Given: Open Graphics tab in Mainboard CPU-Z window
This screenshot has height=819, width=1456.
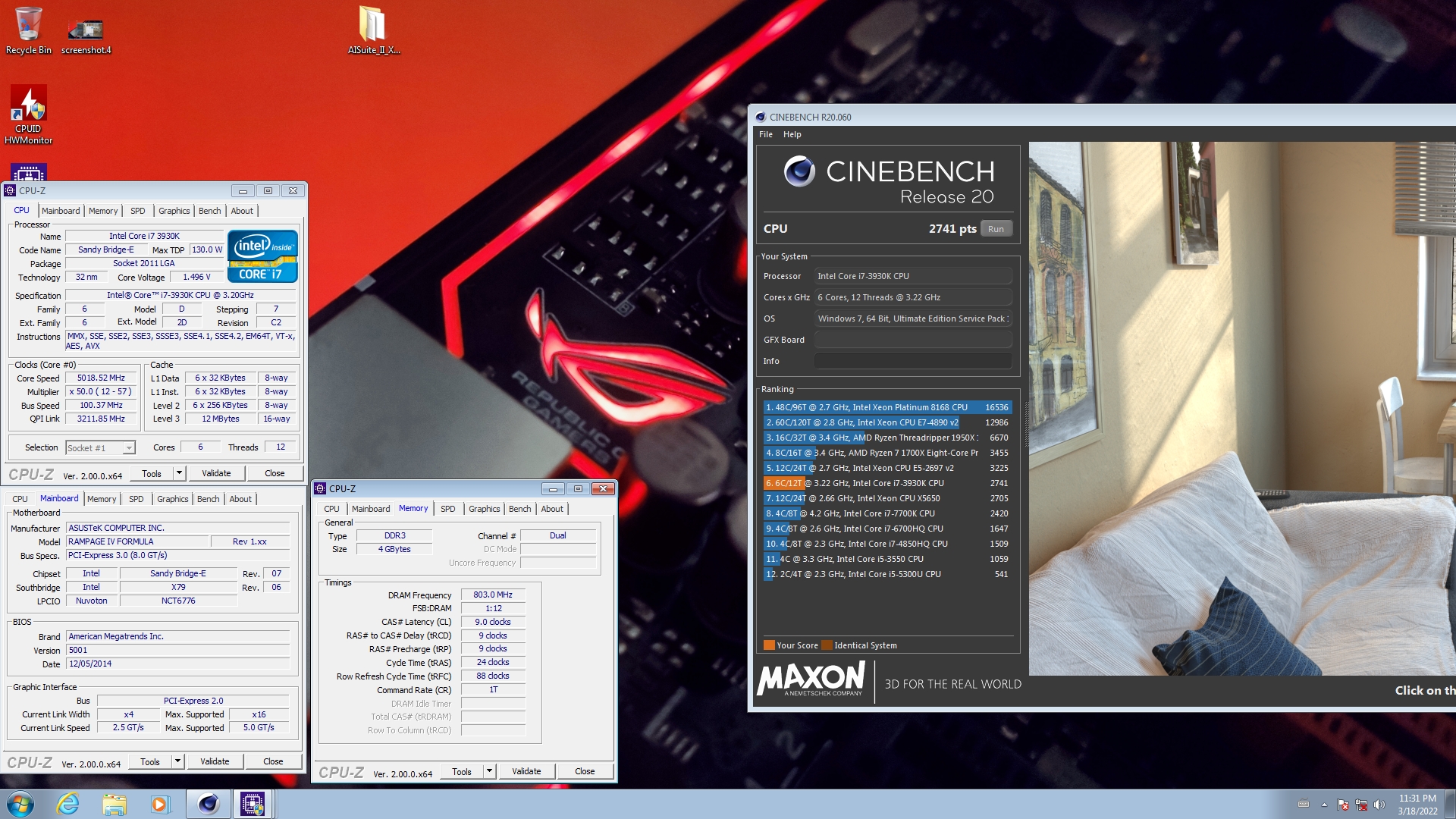Looking at the screenshot, I should tap(172, 499).
